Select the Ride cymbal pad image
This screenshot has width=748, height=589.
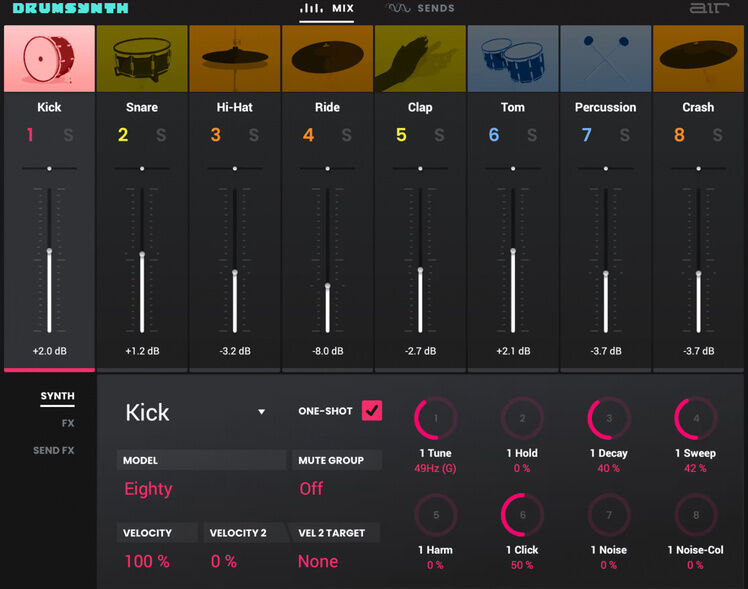(327, 59)
